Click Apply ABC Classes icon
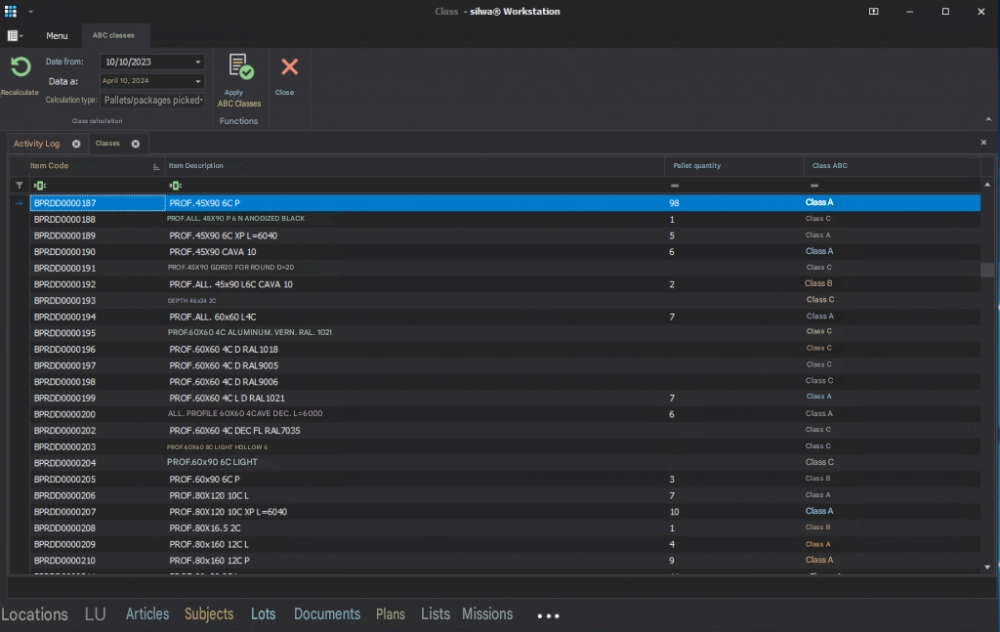This screenshot has width=1000, height=632. click(241, 67)
